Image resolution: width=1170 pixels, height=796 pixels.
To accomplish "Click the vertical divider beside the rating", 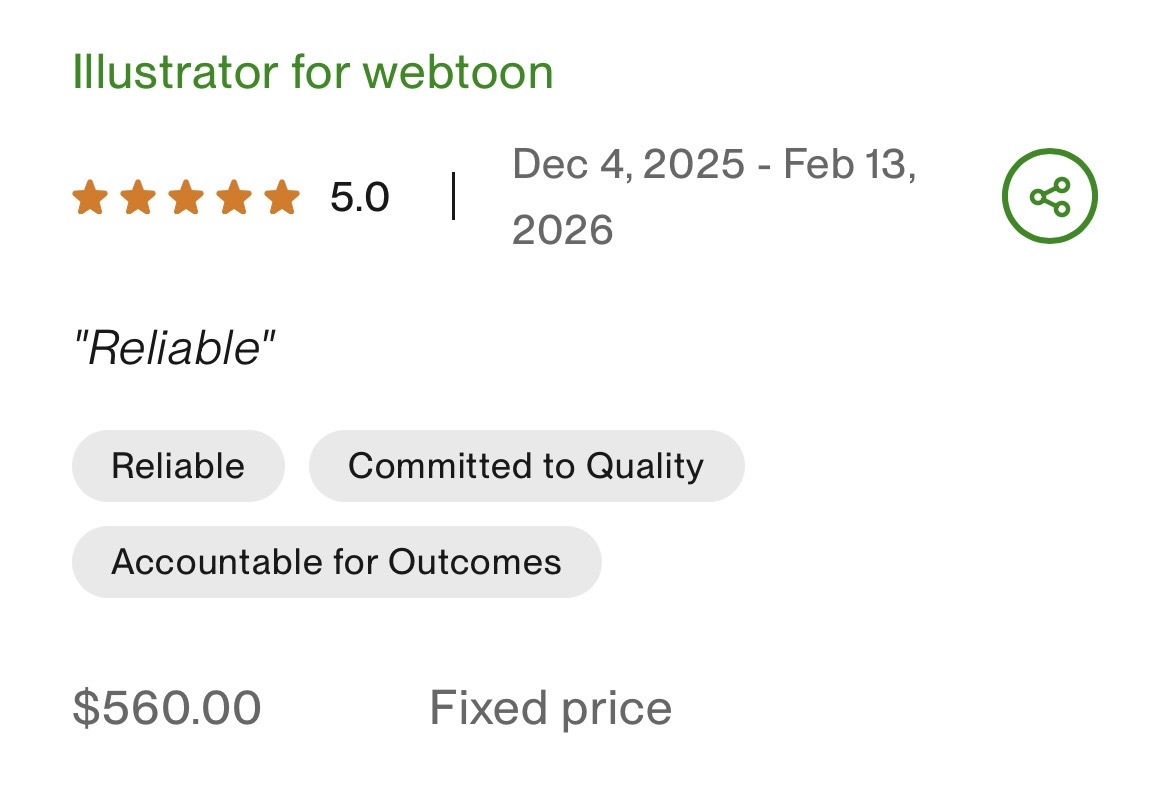I will click(453, 196).
